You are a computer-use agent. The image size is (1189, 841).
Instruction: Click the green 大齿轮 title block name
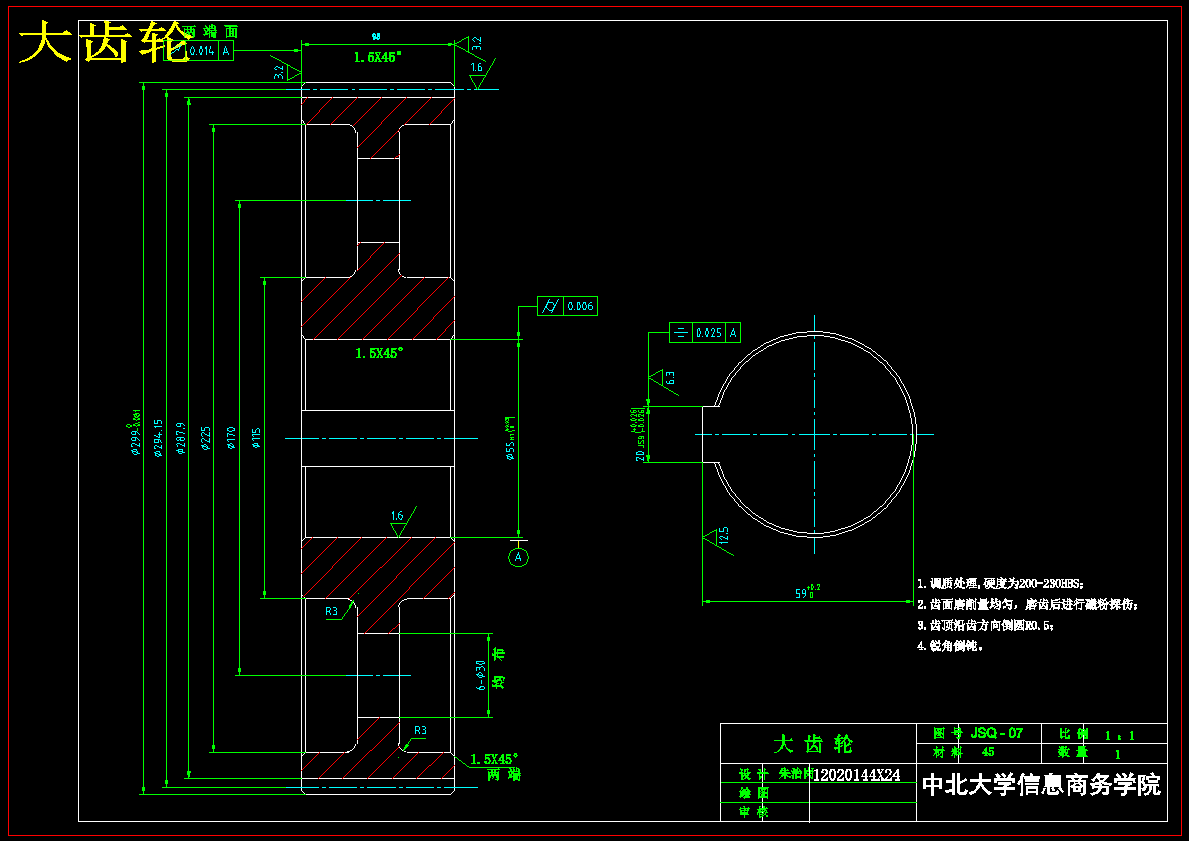click(x=814, y=744)
